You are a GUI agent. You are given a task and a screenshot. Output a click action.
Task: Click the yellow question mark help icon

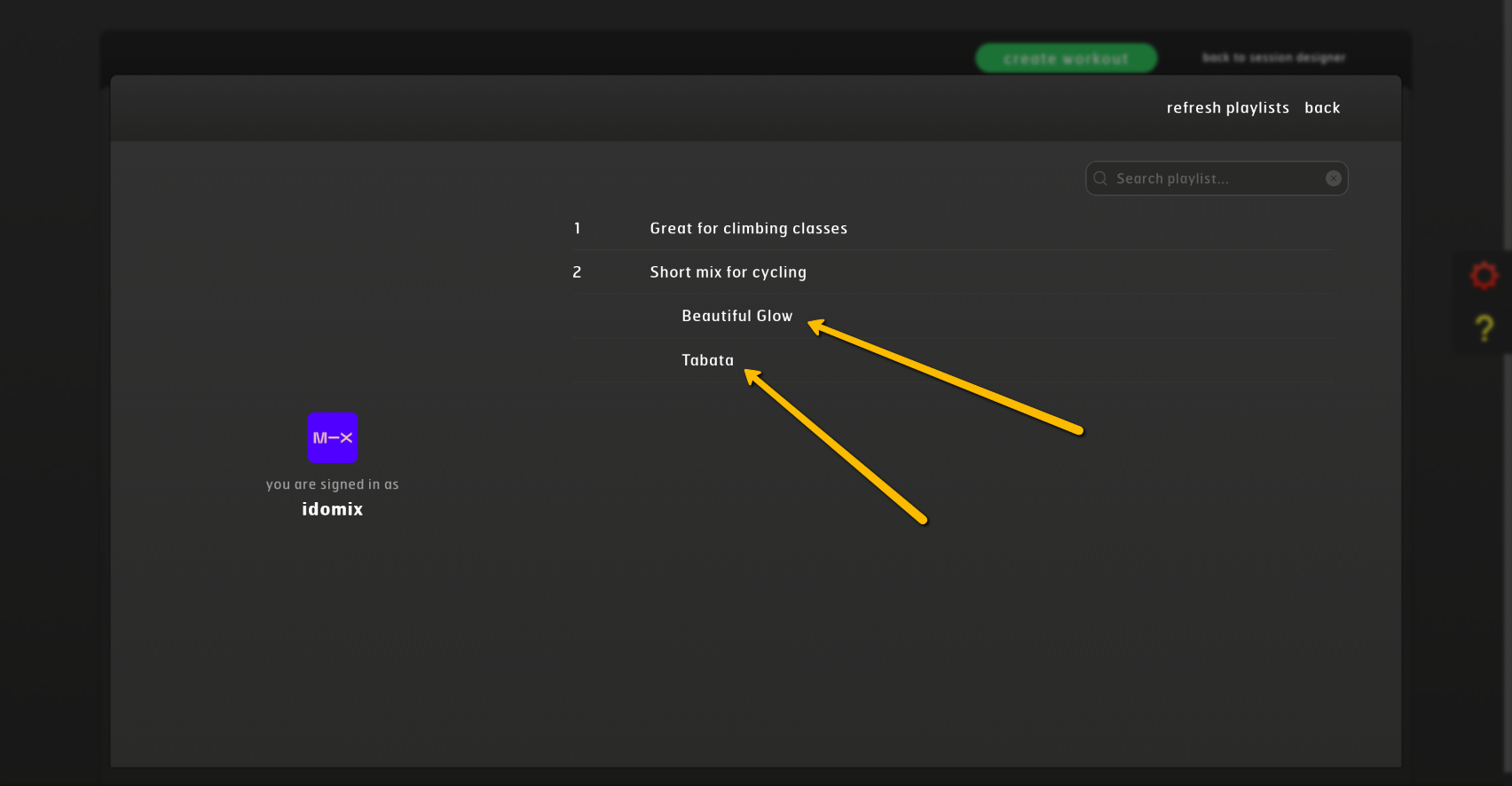(1484, 328)
